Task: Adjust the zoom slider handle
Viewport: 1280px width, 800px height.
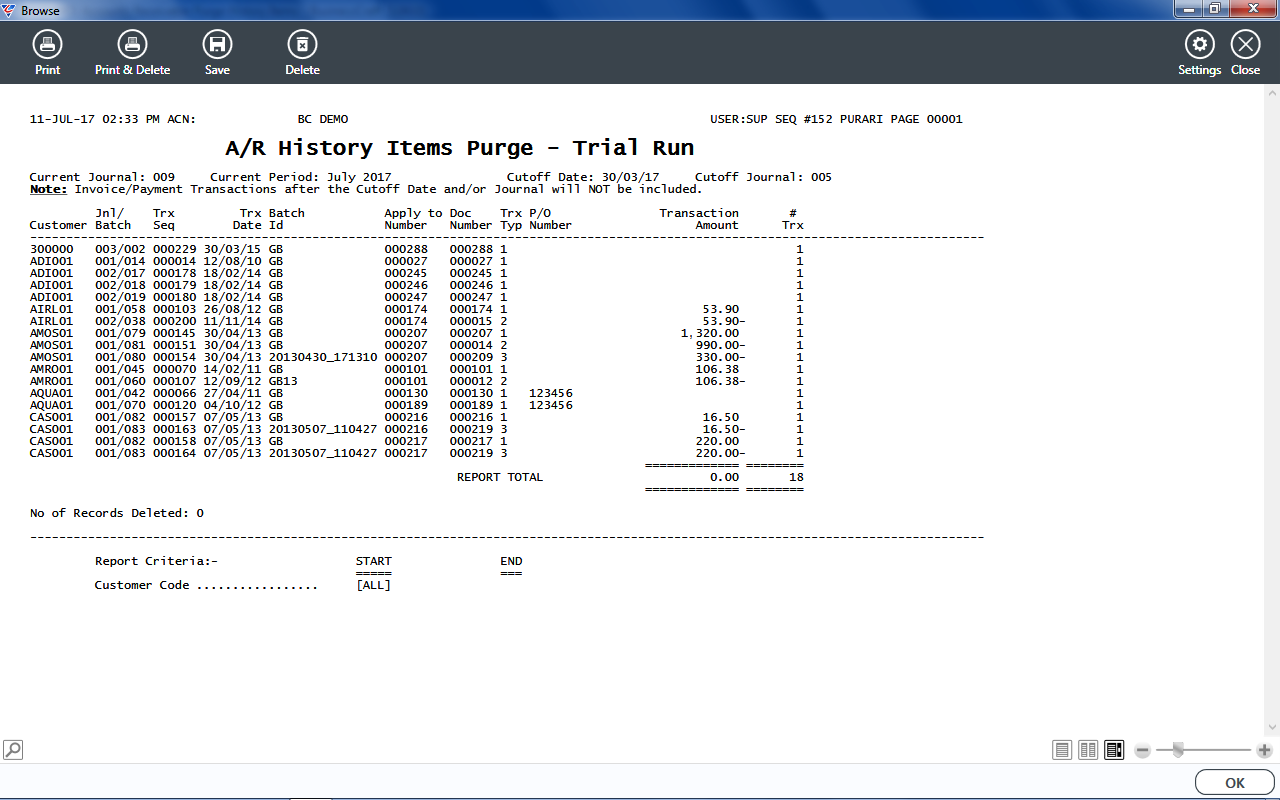Action: [1179, 750]
